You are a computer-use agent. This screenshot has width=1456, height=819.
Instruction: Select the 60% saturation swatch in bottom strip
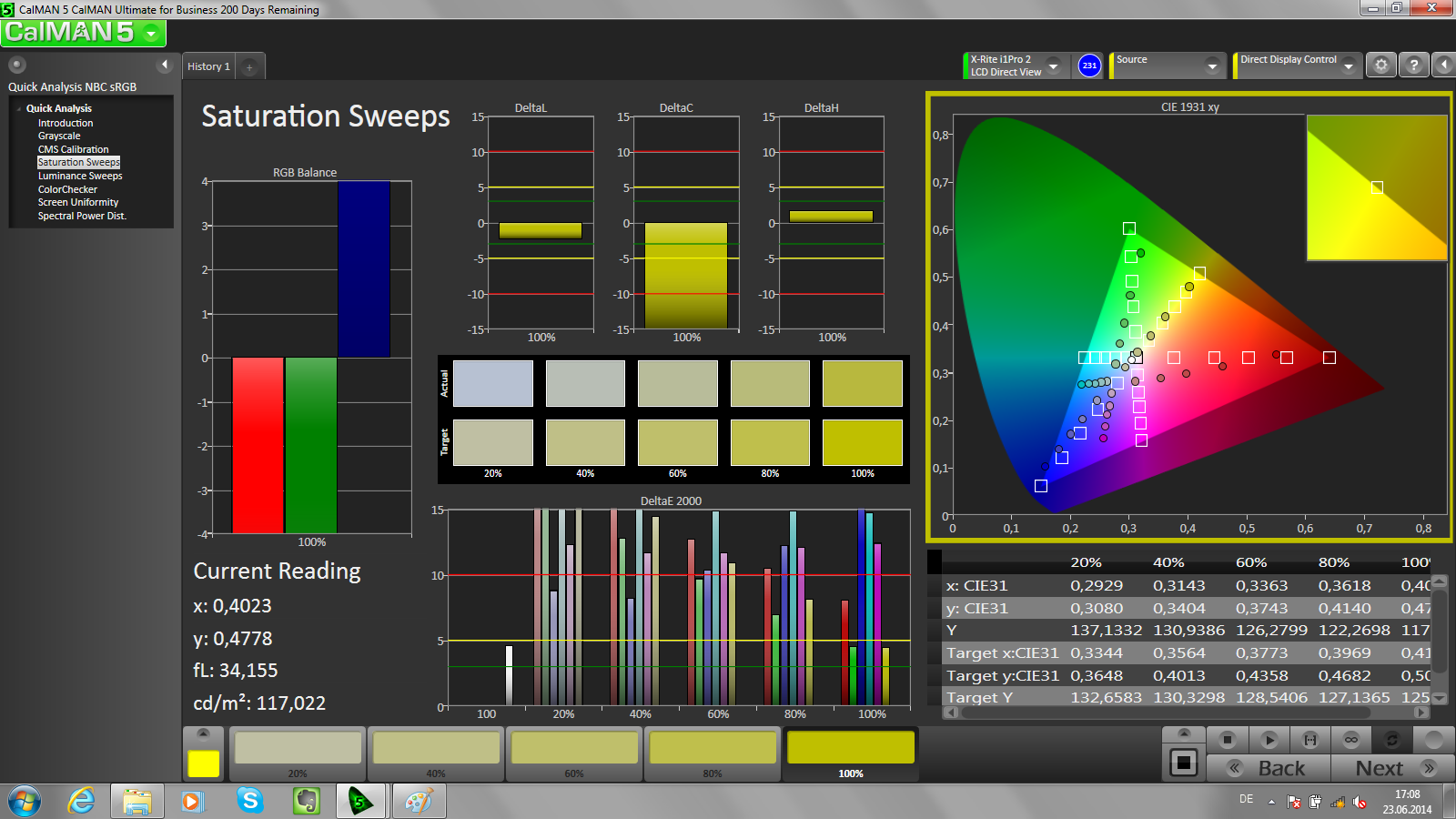[574, 753]
